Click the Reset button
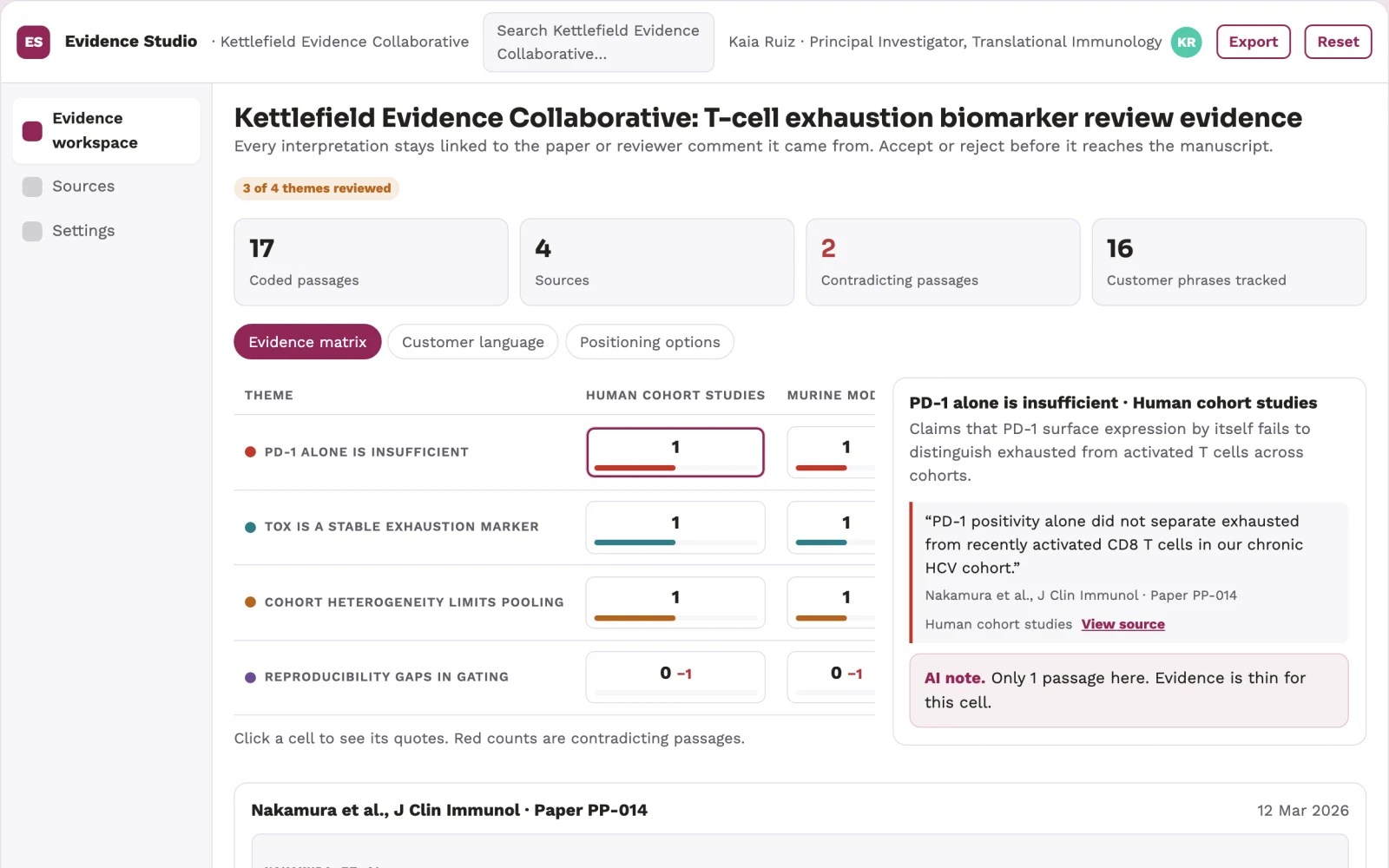 tap(1338, 42)
